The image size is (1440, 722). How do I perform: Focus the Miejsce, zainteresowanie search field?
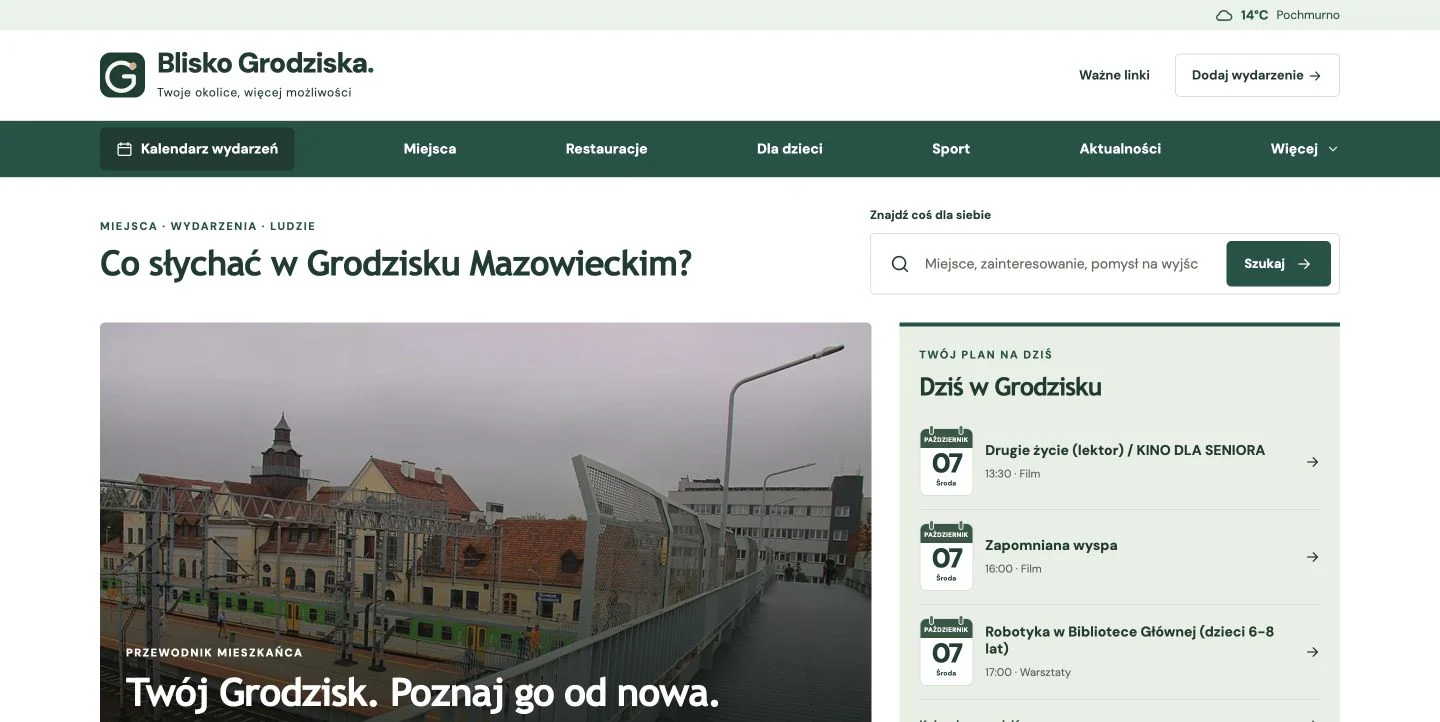click(x=1061, y=264)
